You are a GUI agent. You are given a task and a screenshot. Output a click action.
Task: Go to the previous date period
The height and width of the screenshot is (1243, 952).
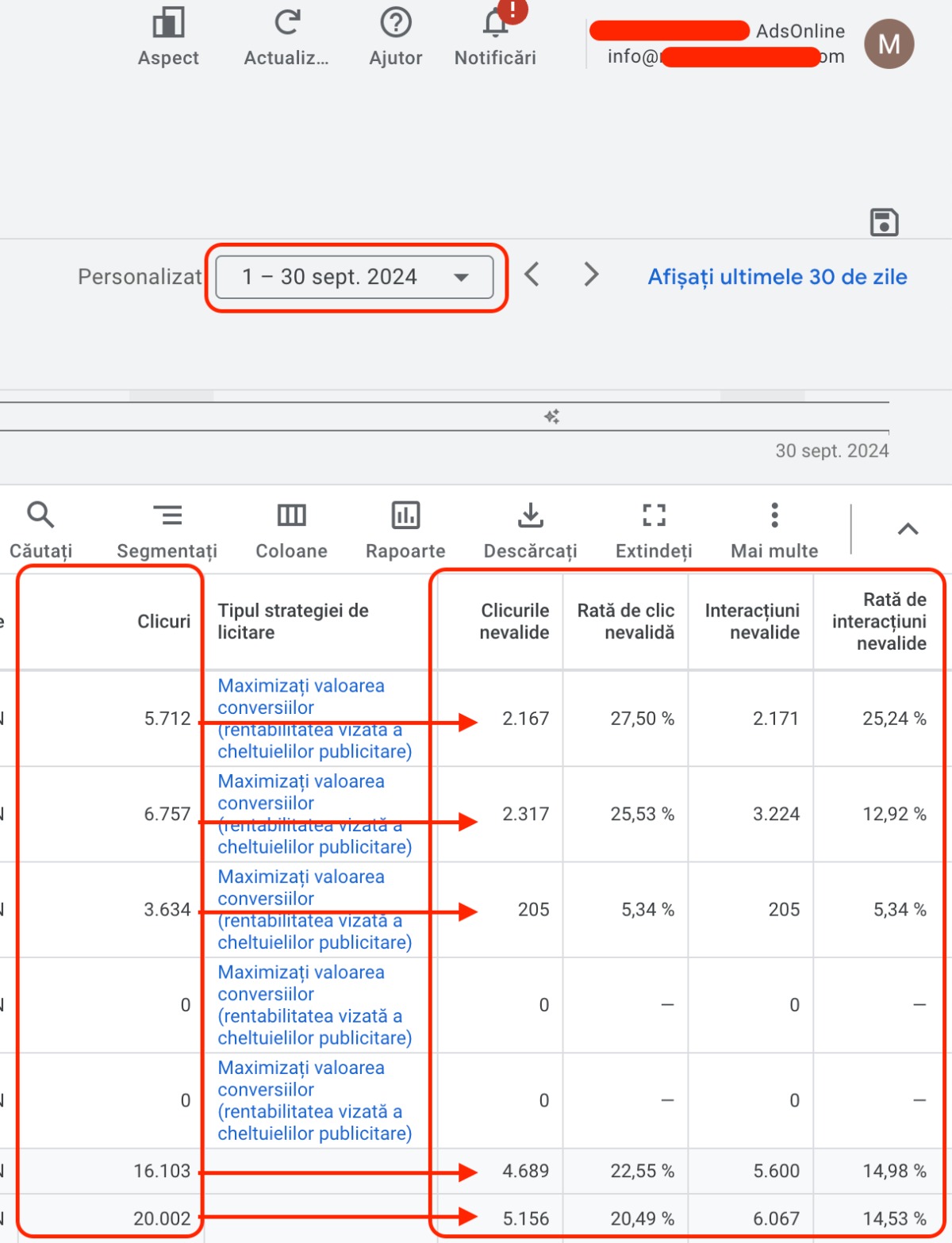click(532, 275)
